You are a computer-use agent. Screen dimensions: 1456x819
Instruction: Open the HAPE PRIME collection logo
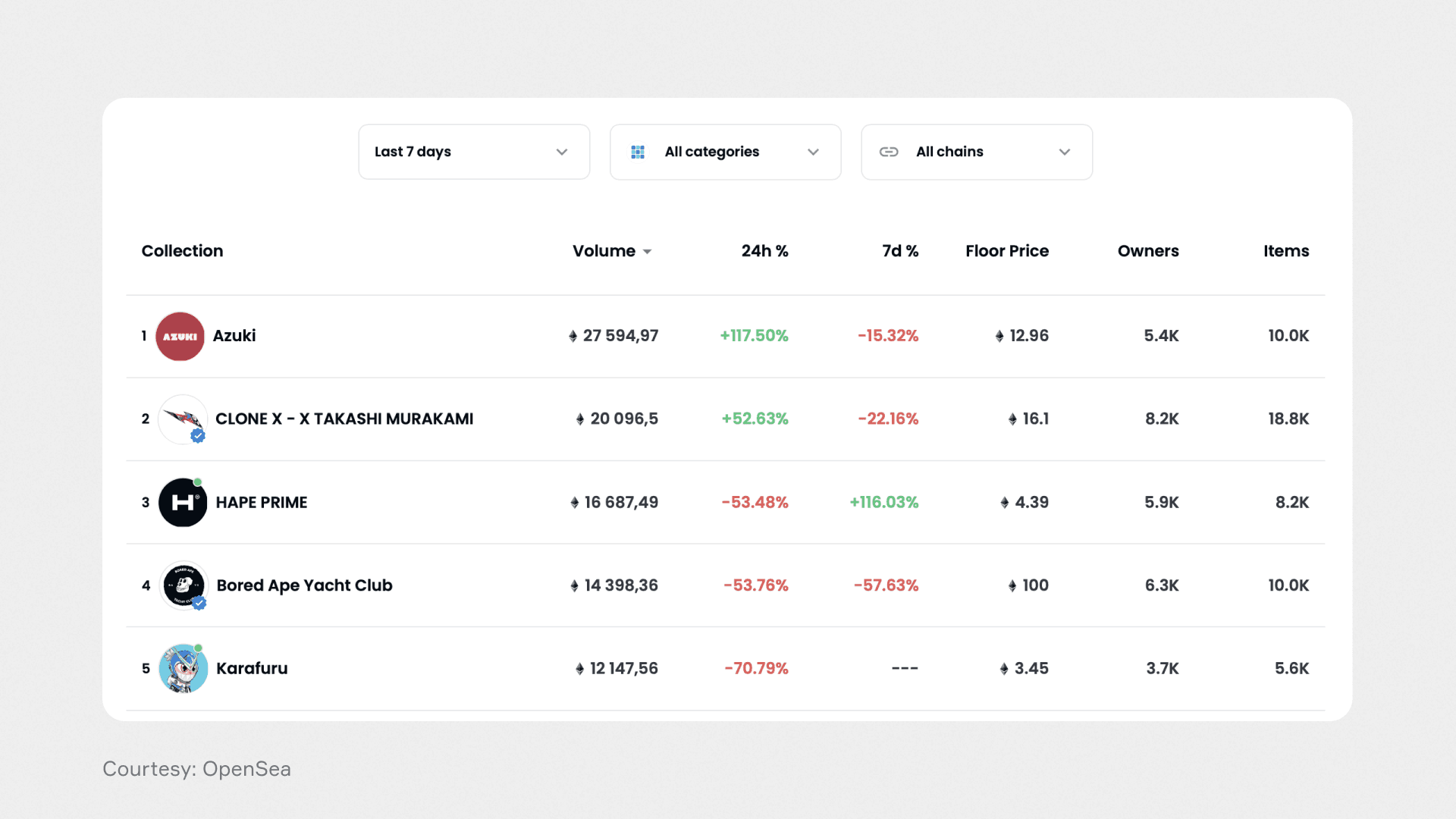pyautogui.click(x=182, y=502)
